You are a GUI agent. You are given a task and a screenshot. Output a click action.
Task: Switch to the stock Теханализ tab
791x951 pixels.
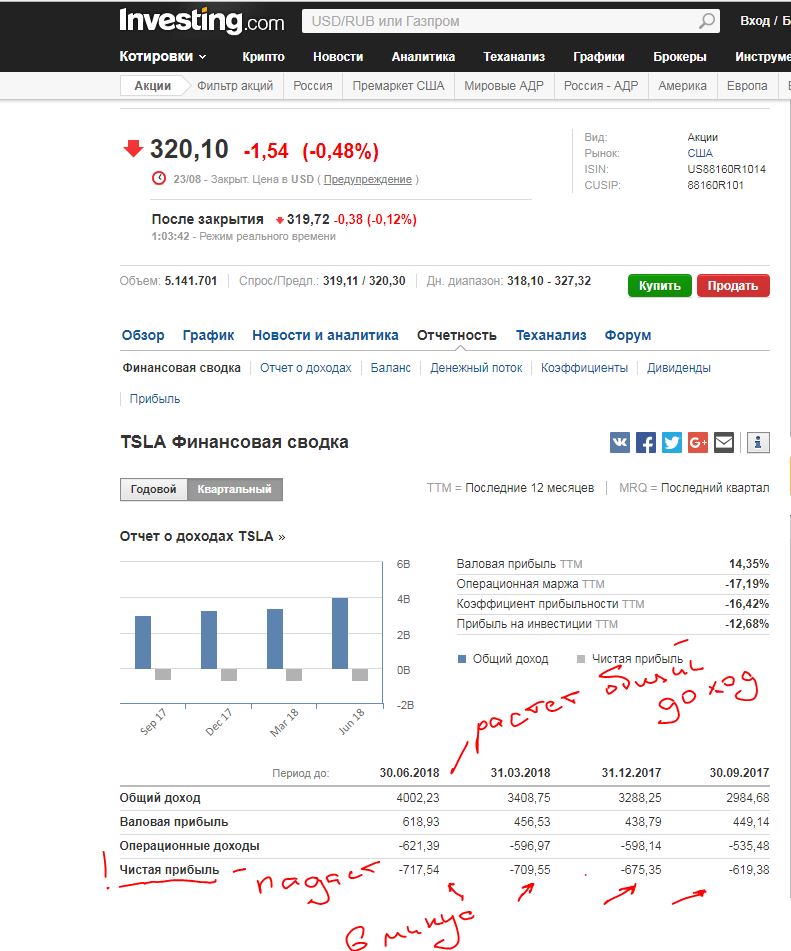(x=551, y=335)
